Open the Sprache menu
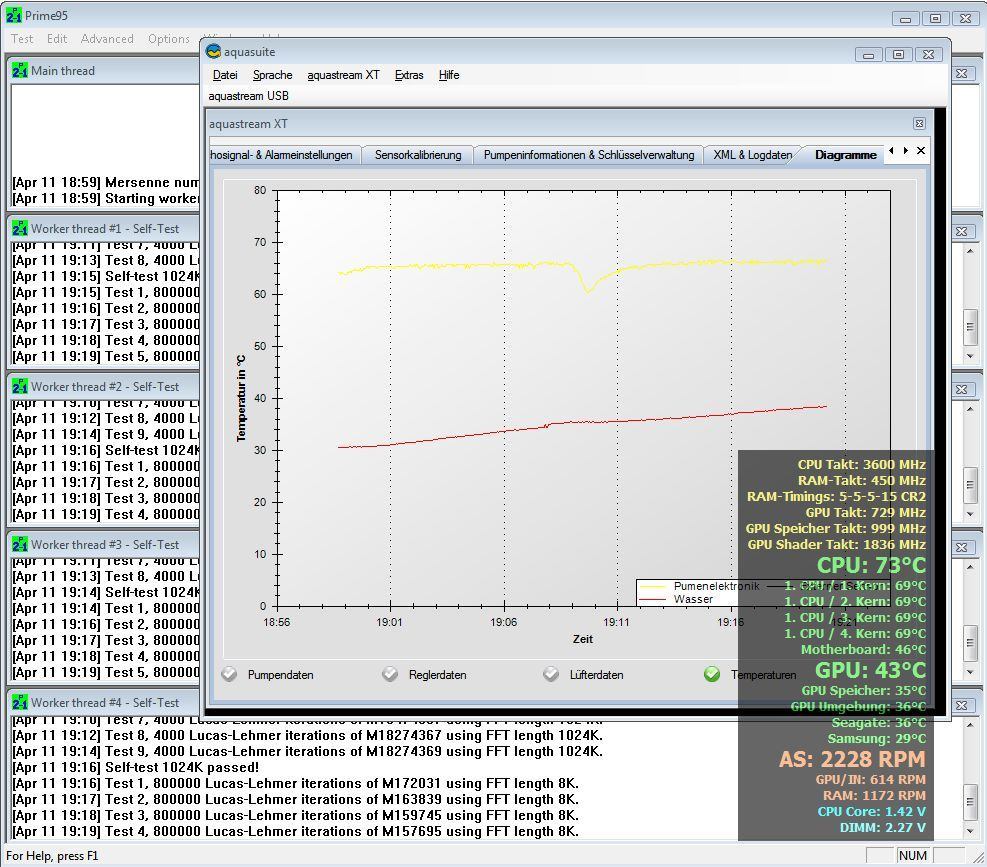The width and height of the screenshot is (987, 867). click(x=273, y=75)
